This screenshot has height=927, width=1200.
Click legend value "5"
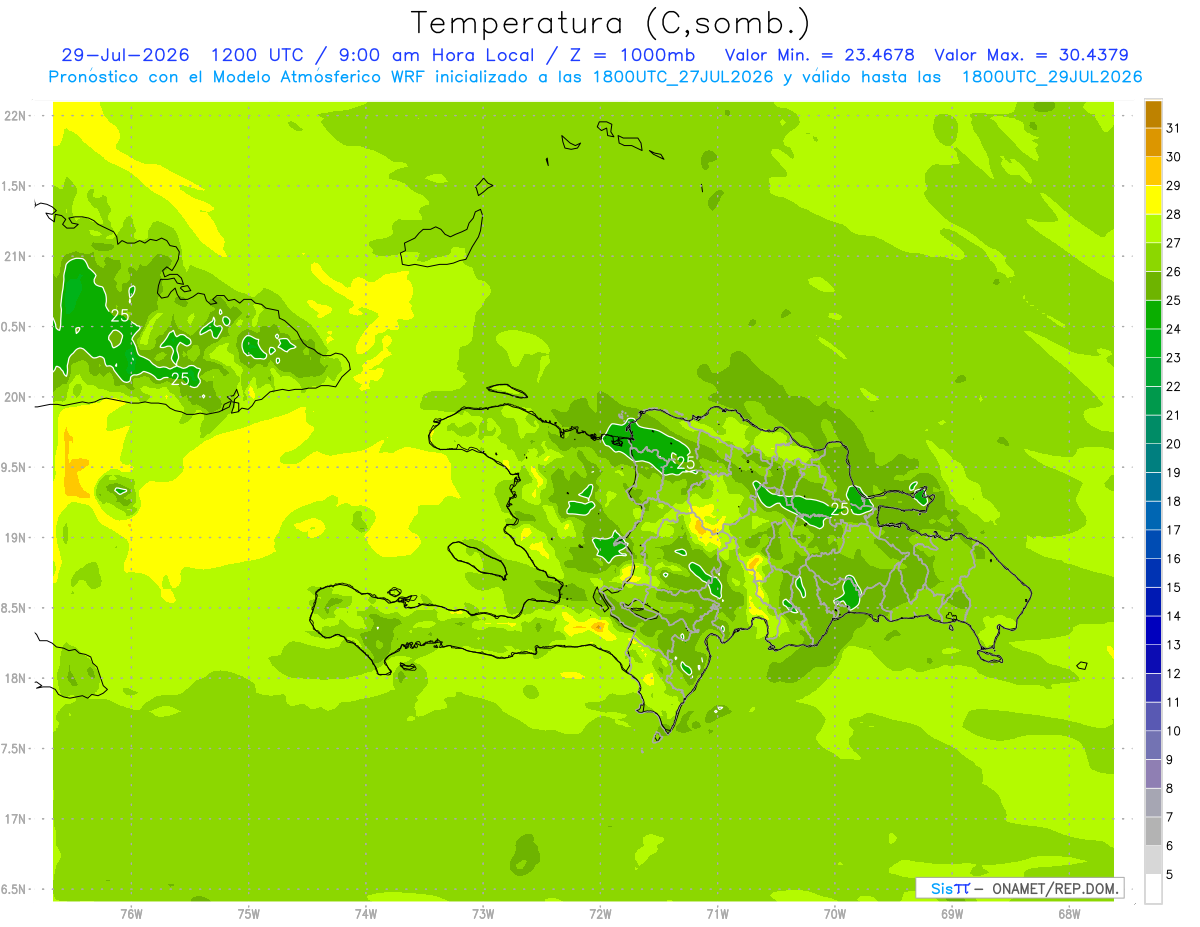coord(1170,875)
